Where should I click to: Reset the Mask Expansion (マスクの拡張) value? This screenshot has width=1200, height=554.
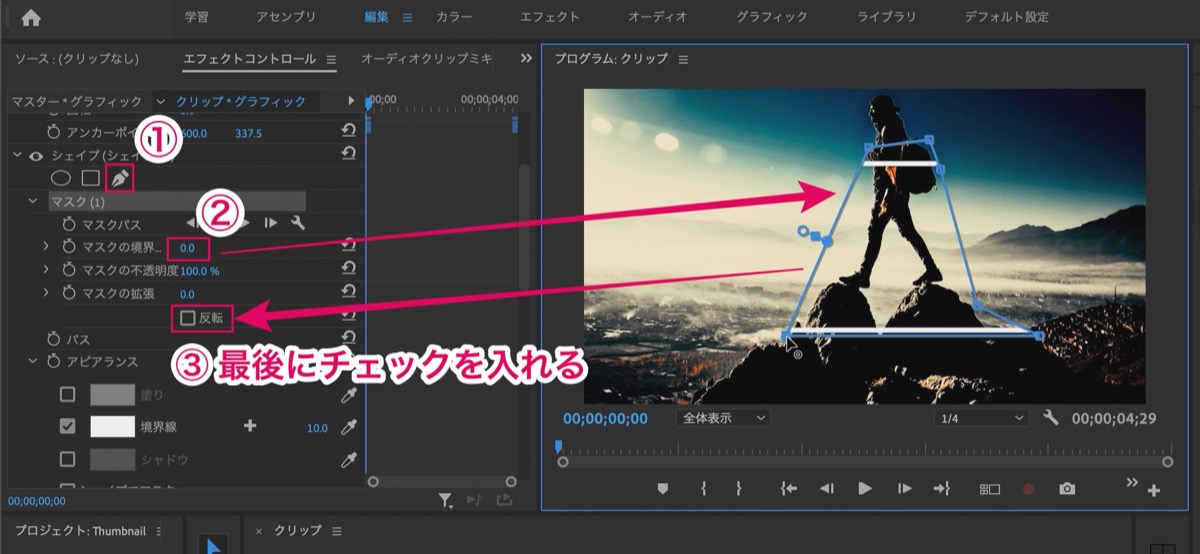349,293
